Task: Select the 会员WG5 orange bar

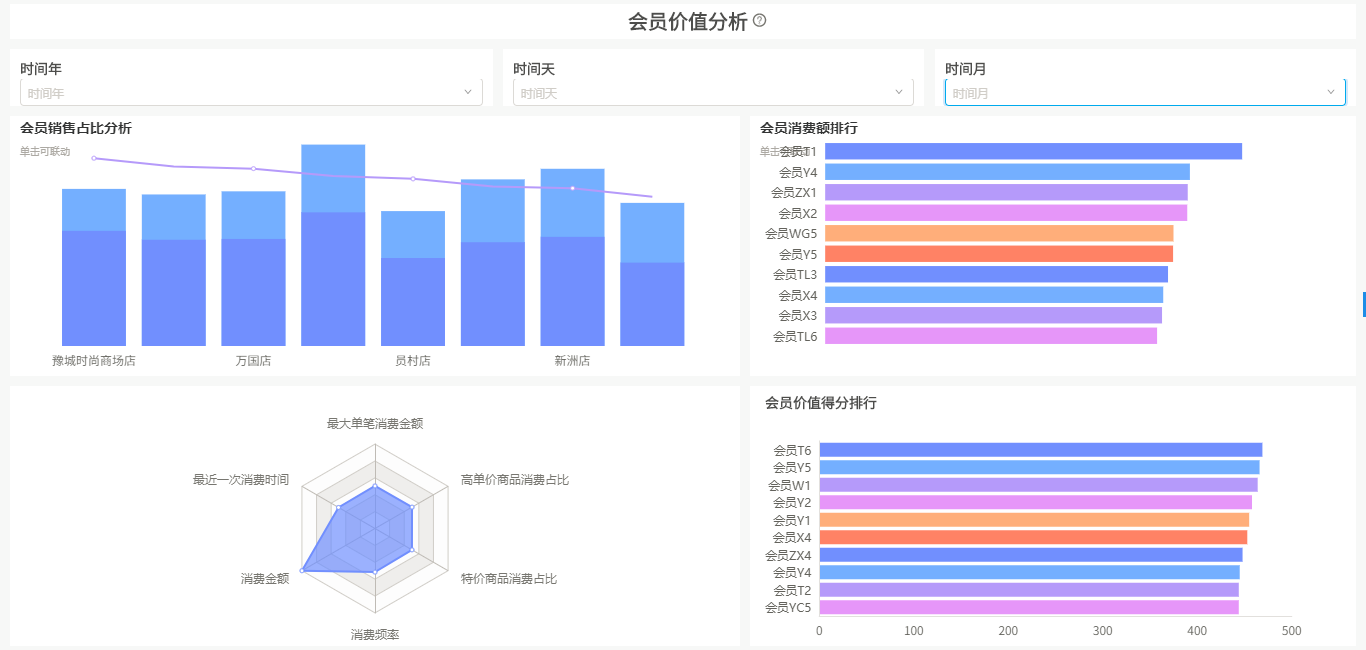Action: tap(999, 233)
